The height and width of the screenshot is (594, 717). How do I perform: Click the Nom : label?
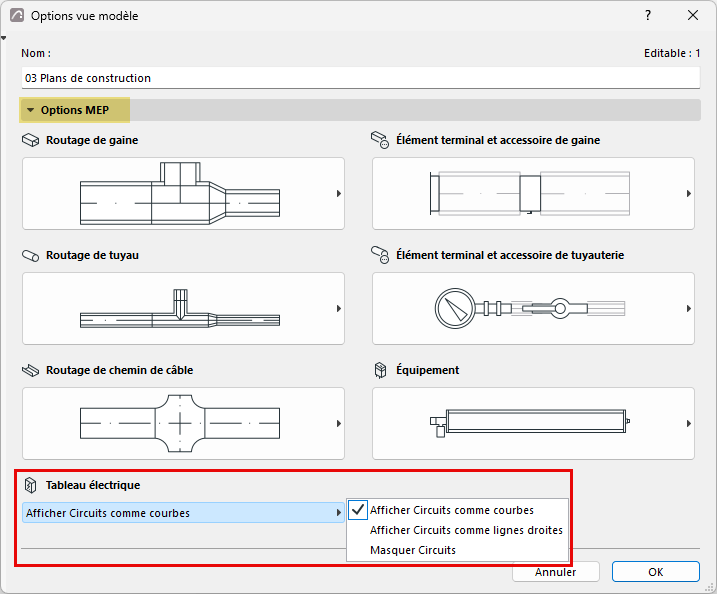[36, 54]
